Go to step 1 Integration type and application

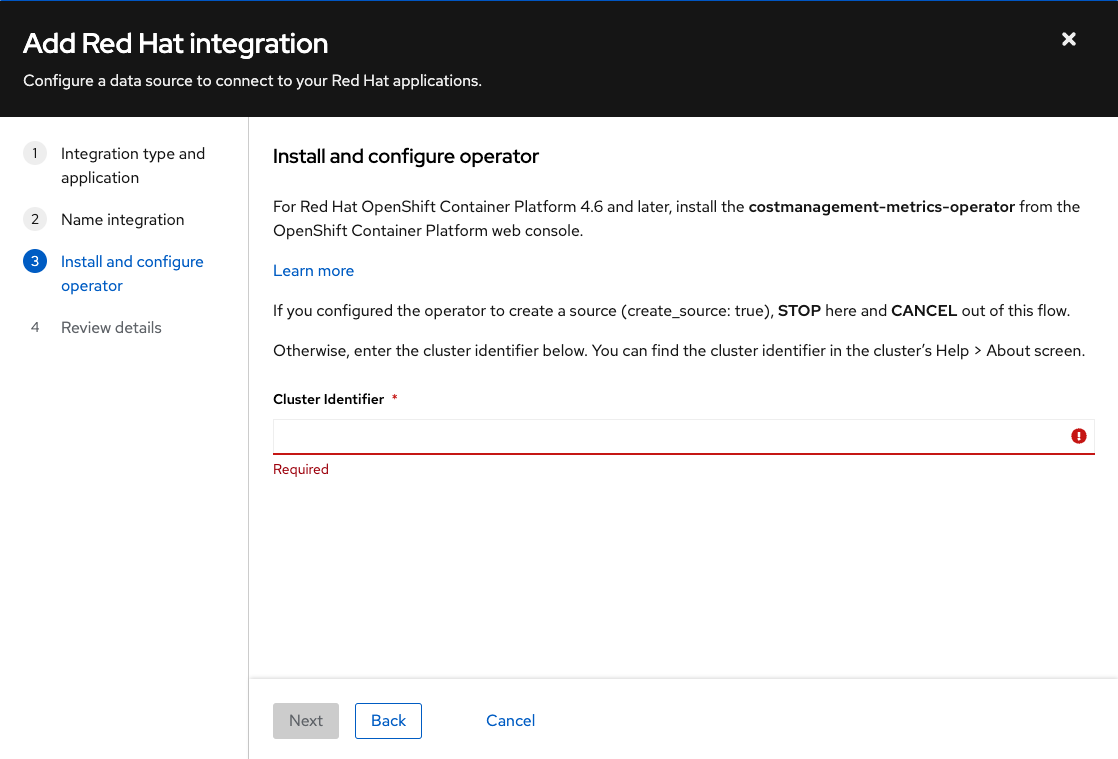click(133, 165)
